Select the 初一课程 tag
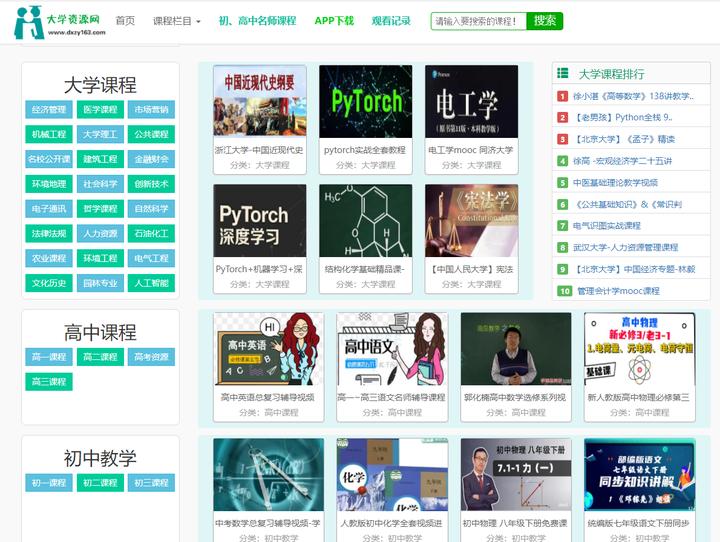 [49, 483]
